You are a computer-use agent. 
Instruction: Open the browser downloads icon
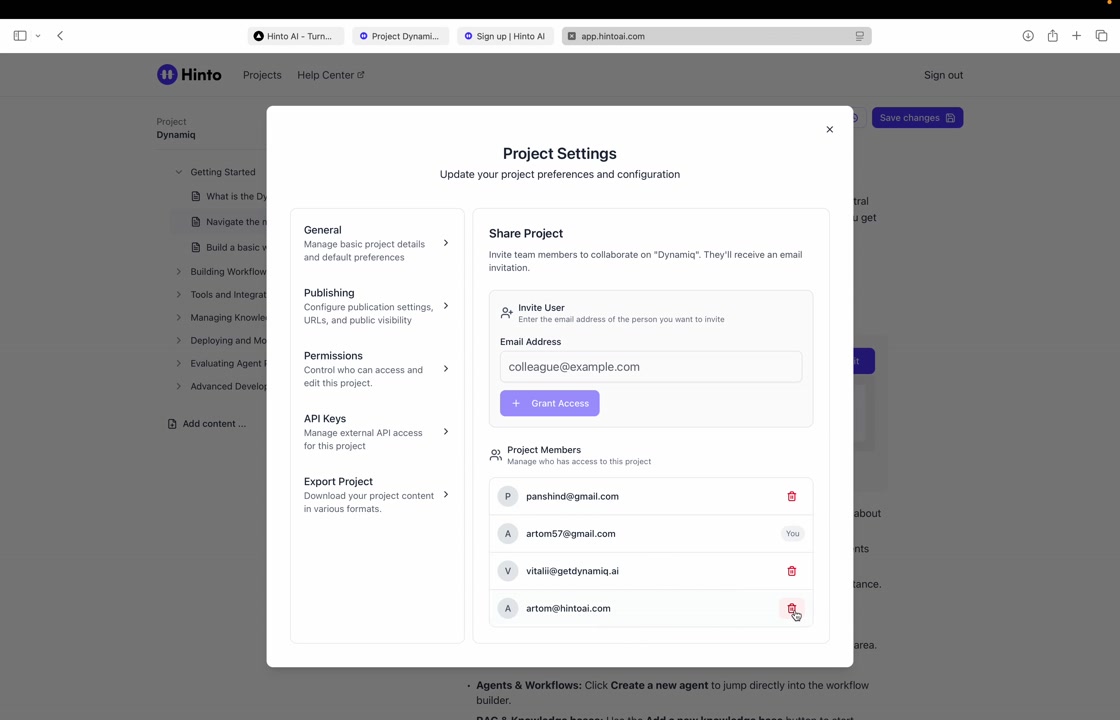(x=1027, y=36)
